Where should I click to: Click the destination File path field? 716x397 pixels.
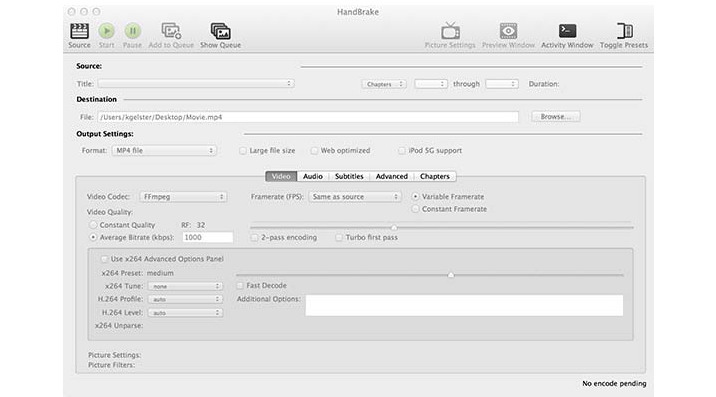pyautogui.click(x=308, y=117)
